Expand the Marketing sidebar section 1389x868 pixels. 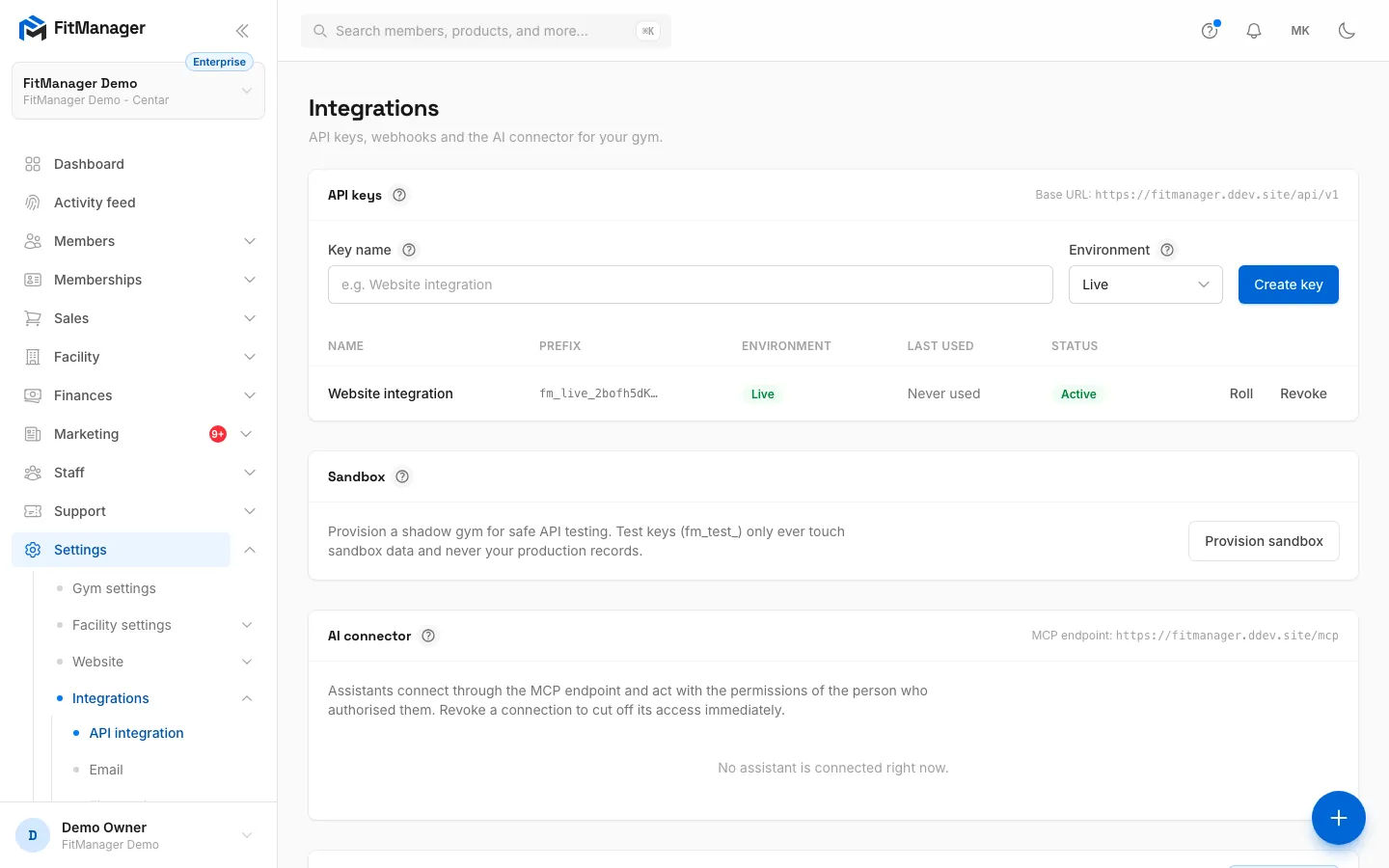246,434
